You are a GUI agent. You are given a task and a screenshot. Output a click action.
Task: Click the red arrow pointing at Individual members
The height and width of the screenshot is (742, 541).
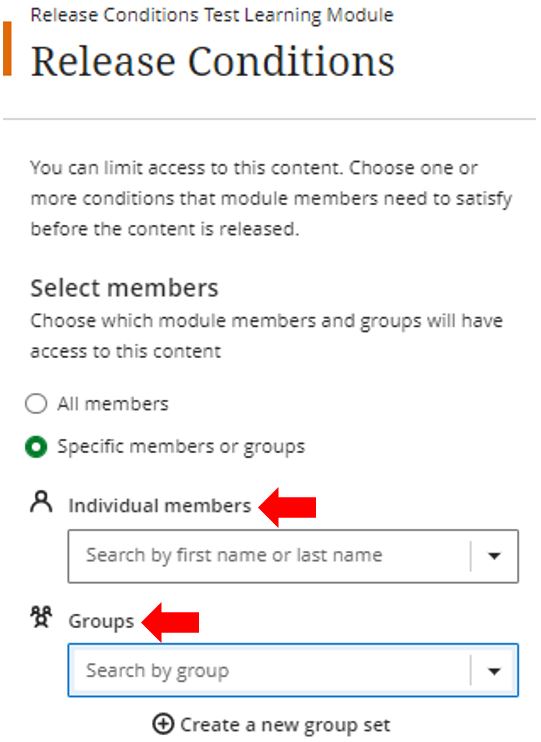tap(287, 507)
